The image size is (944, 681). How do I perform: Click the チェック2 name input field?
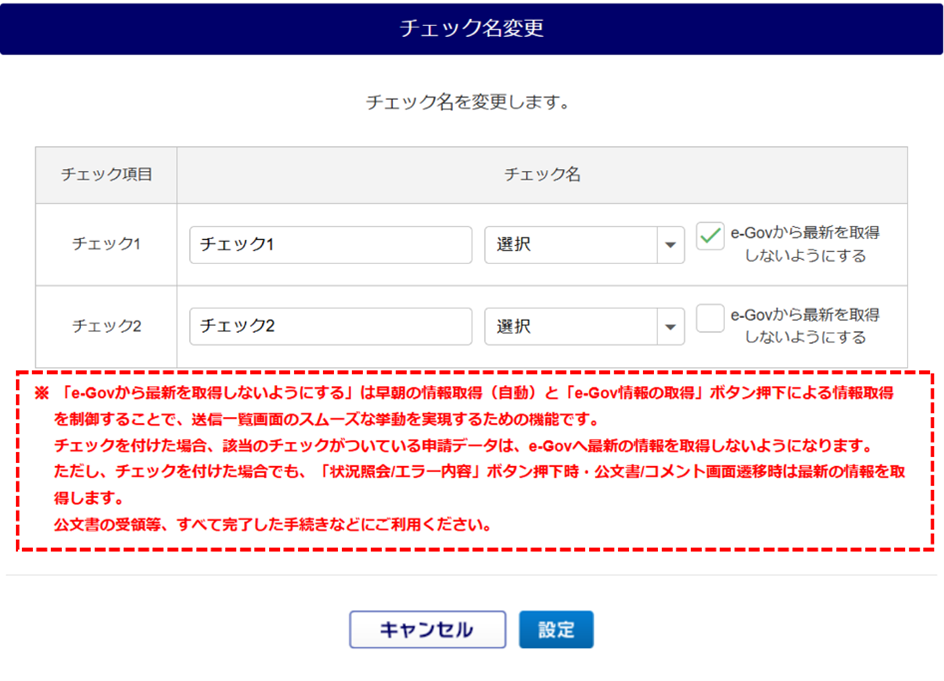pos(331,327)
